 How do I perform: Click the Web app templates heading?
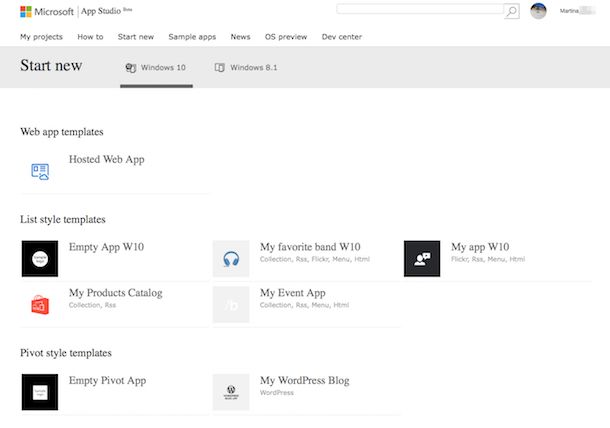tap(62, 132)
